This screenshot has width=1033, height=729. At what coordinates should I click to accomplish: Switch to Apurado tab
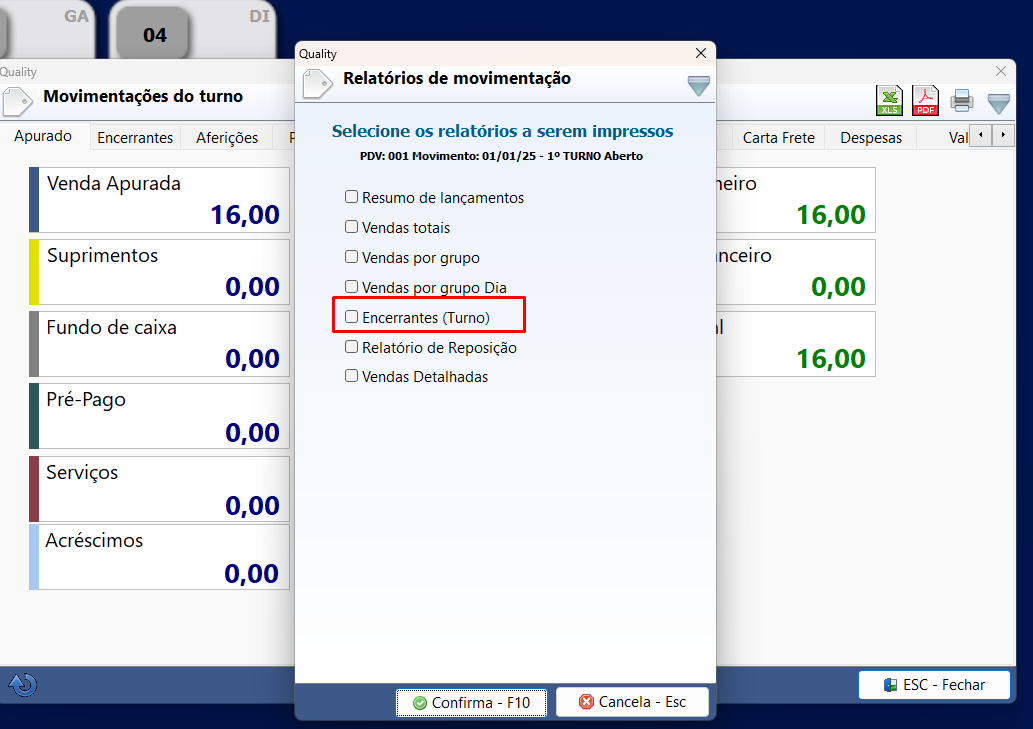coord(43,136)
